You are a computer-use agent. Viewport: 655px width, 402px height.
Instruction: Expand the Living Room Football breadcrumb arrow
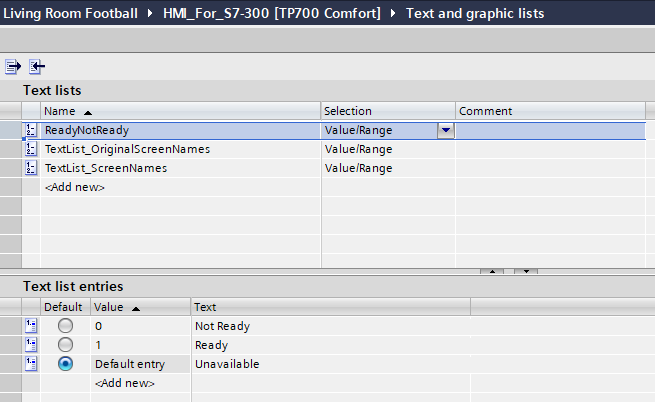coord(150,13)
